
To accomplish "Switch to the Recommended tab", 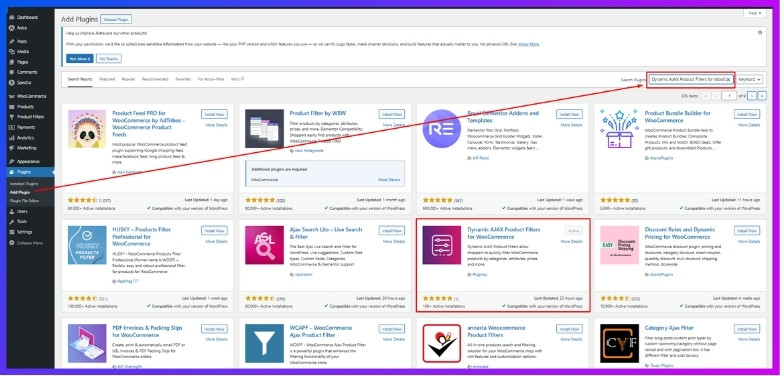I will [155, 79].
